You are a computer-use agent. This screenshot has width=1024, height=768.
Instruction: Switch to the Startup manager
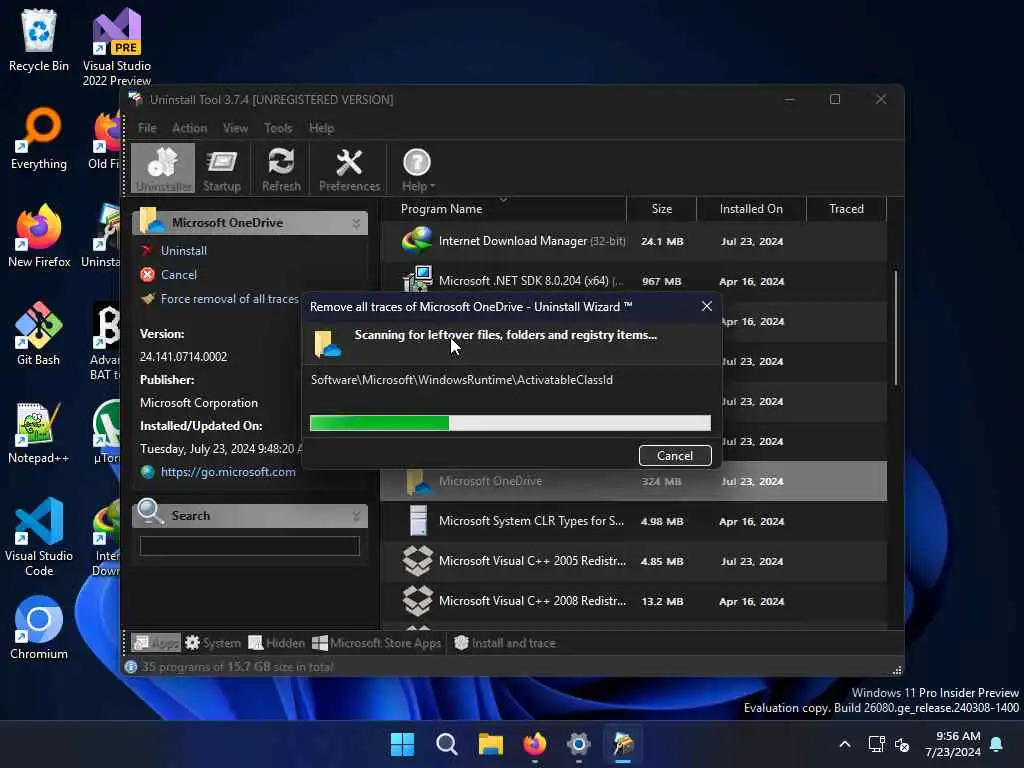point(221,170)
